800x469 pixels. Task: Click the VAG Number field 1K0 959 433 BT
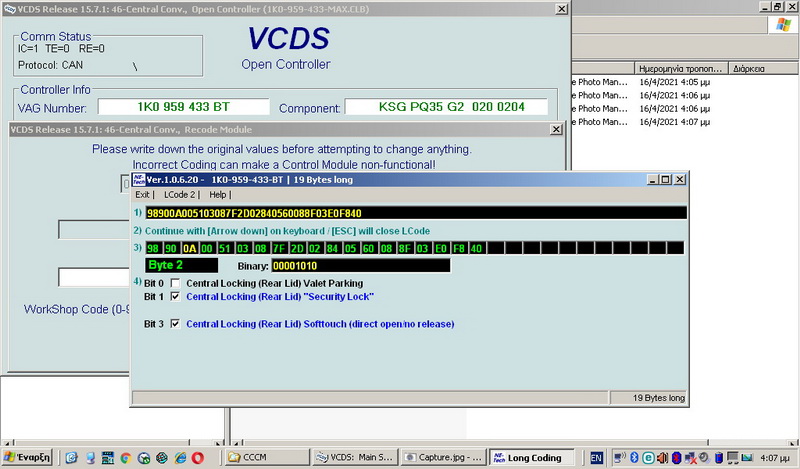pyautogui.click(x=183, y=107)
